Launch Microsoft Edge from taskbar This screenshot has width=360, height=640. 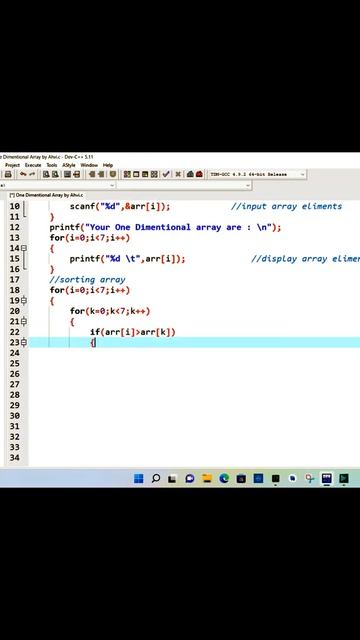click(x=224, y=478)
